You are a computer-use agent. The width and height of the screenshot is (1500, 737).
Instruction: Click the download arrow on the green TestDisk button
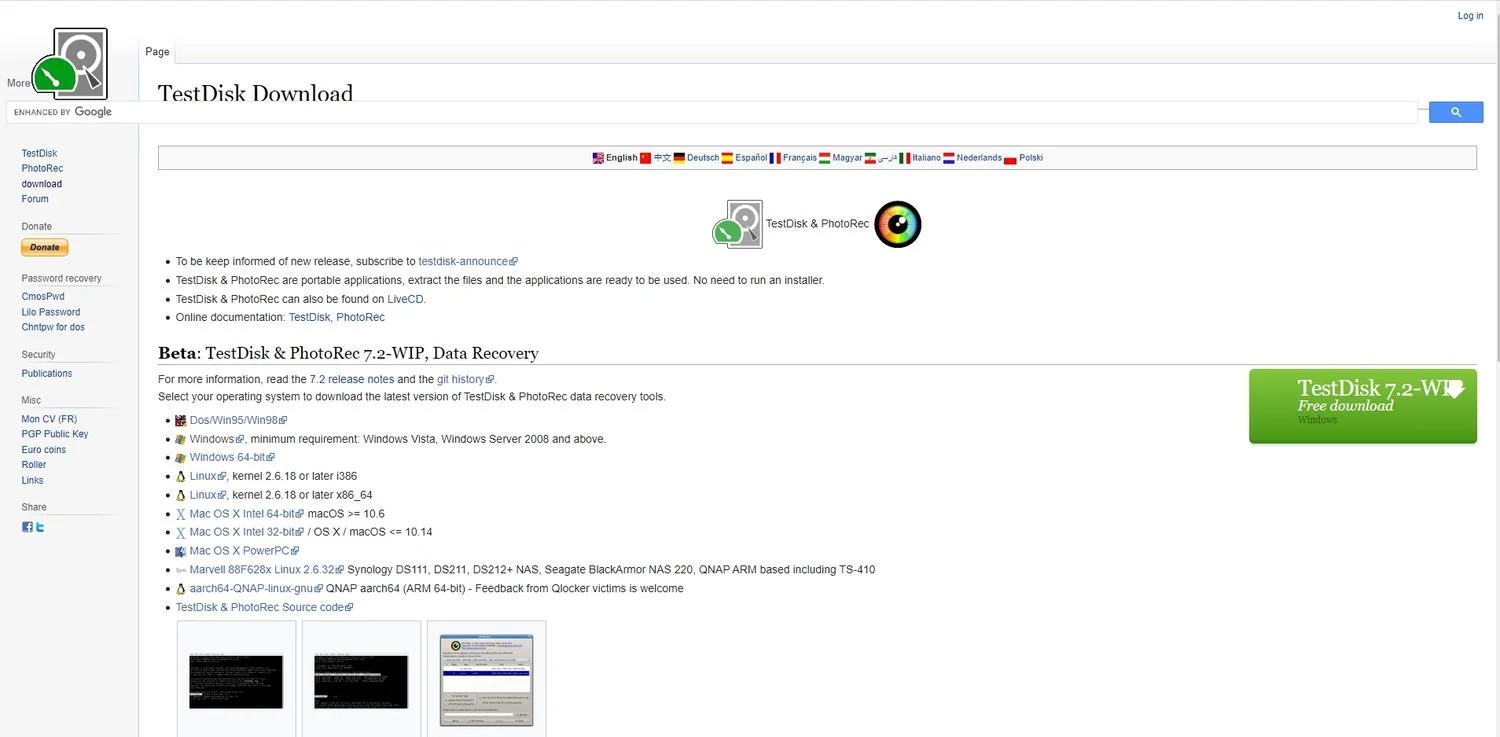tap(1455, 389)
